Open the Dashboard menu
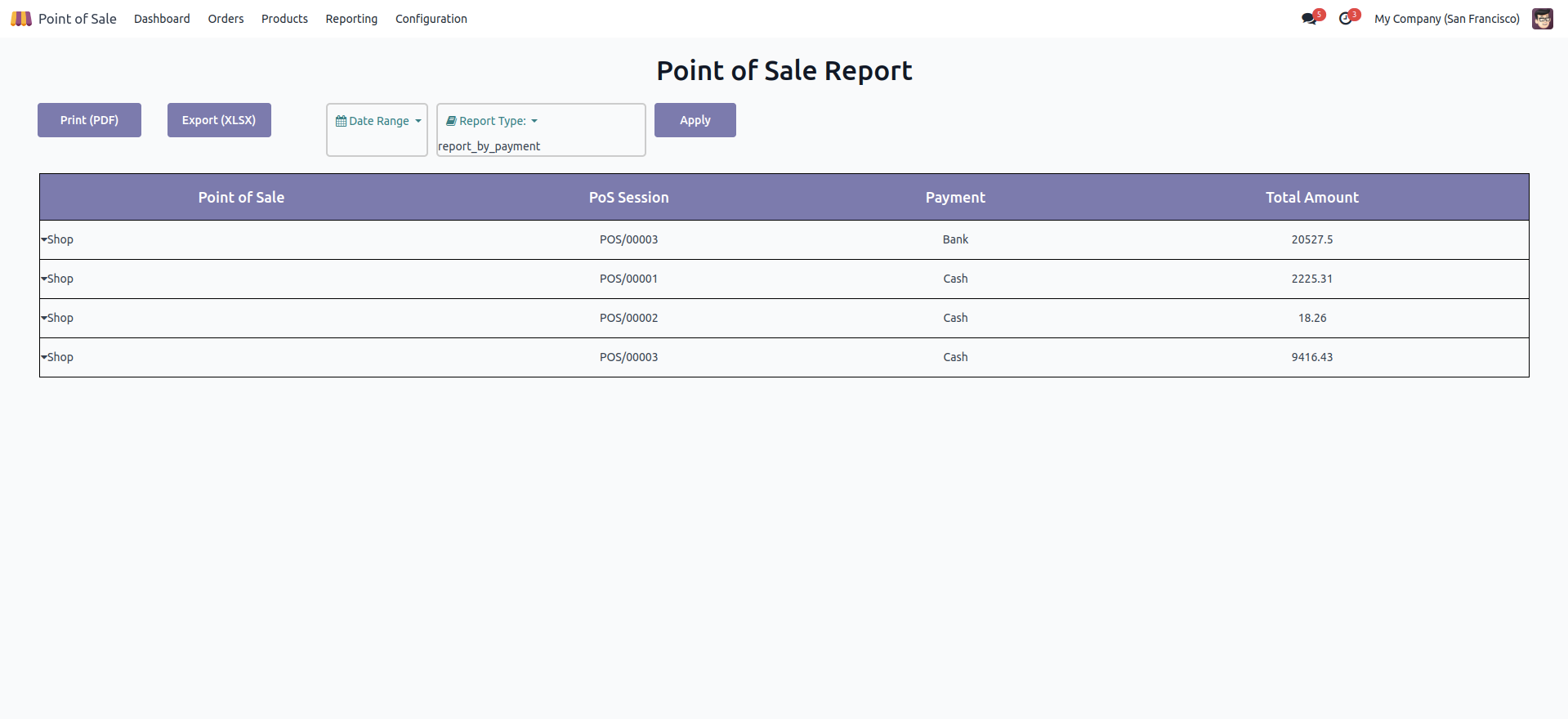 coord(162,19)
